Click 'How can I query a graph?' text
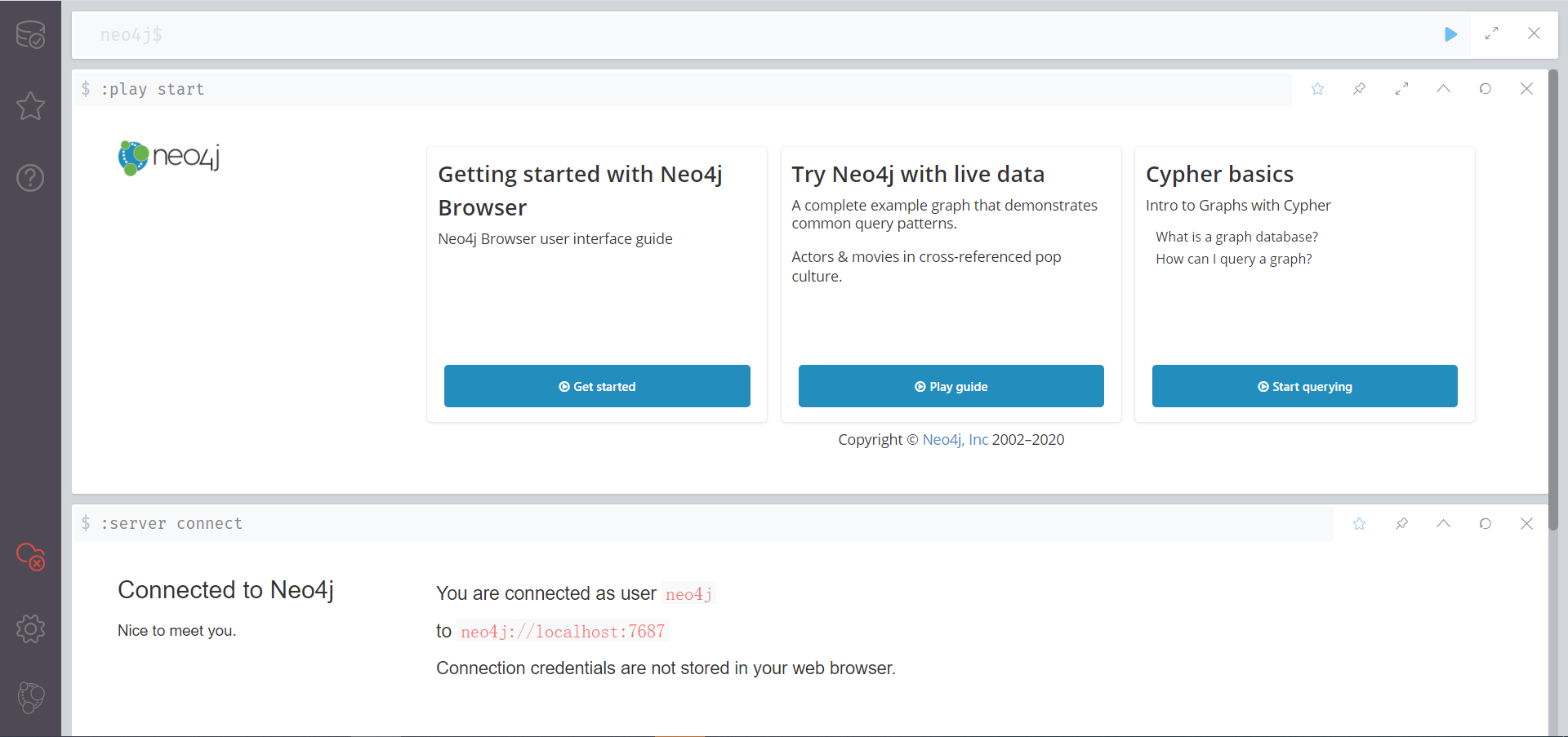Image resolution: width=1568 pixels, height=737 pixels. [x=1233, y=259]
